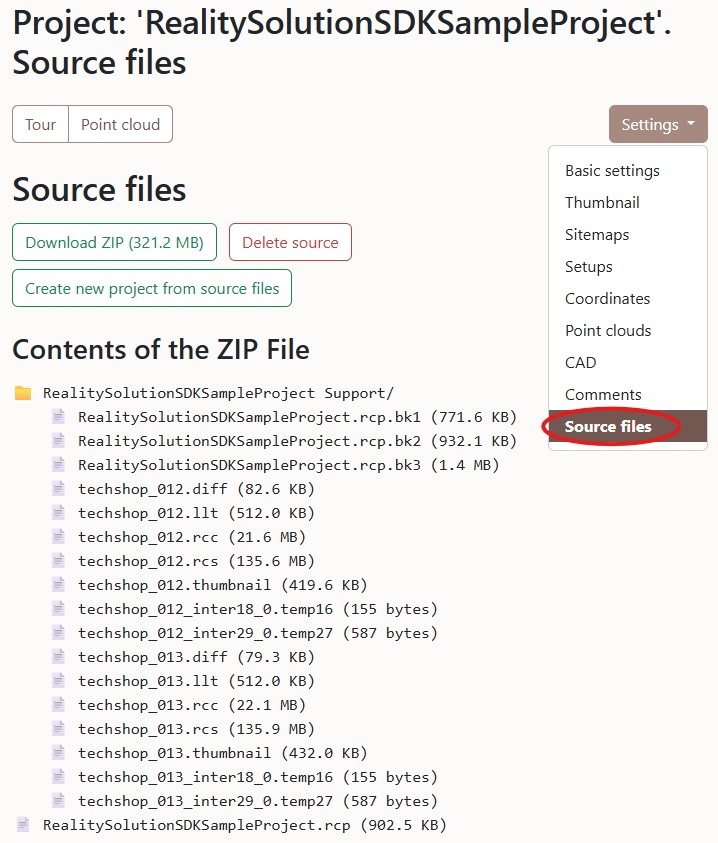This screenshot has width=718, height=843.
Task: Select the Coordinates menu entry
Action: [x=607, y=299]
